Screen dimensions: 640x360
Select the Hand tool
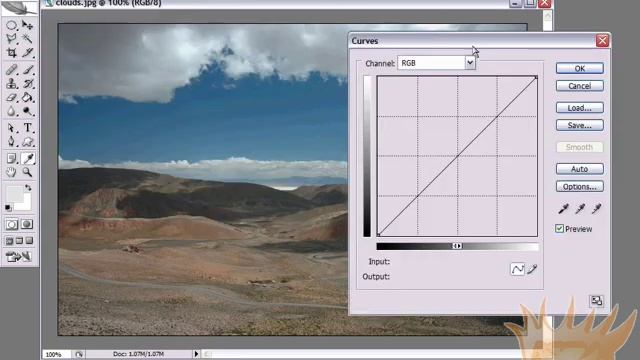(x=11, y=172)
